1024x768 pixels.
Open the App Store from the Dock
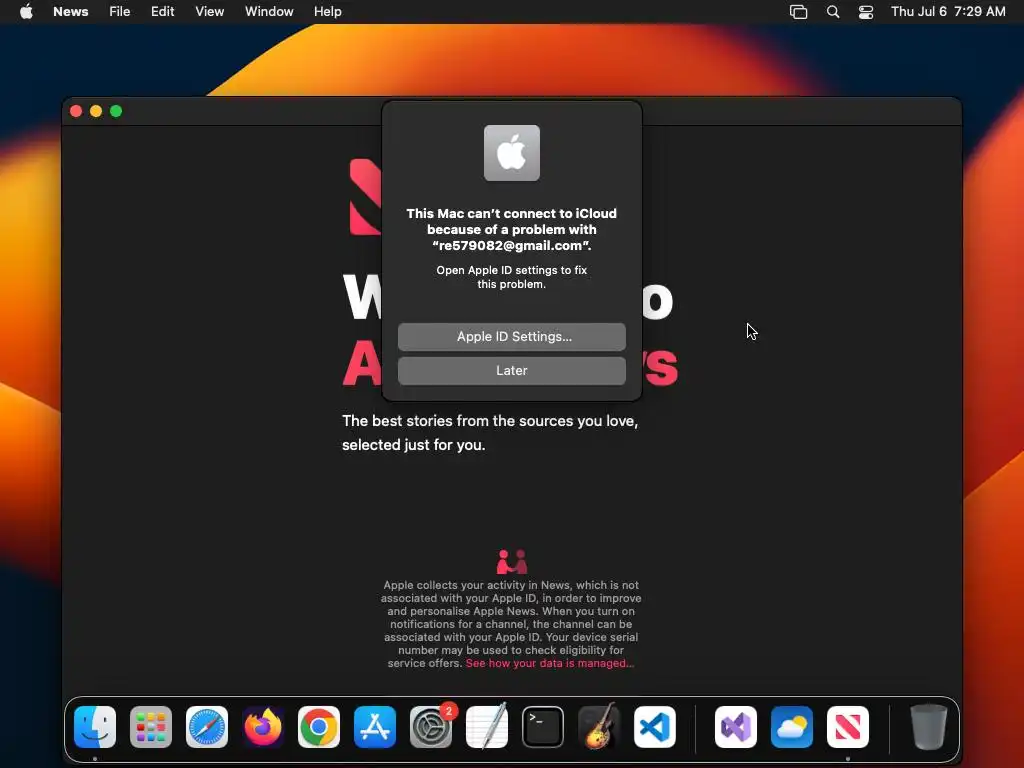pyautogui.click(x=375, y=727)
